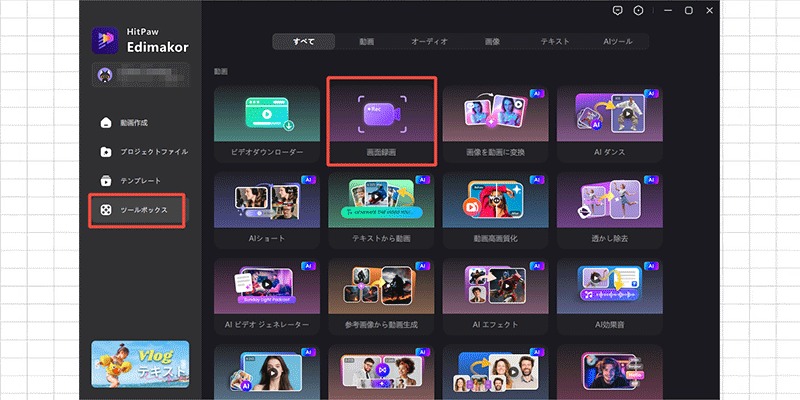Switch to the すべて tab
The height and width of the screenshot is (400, 800).
point(304,42)
